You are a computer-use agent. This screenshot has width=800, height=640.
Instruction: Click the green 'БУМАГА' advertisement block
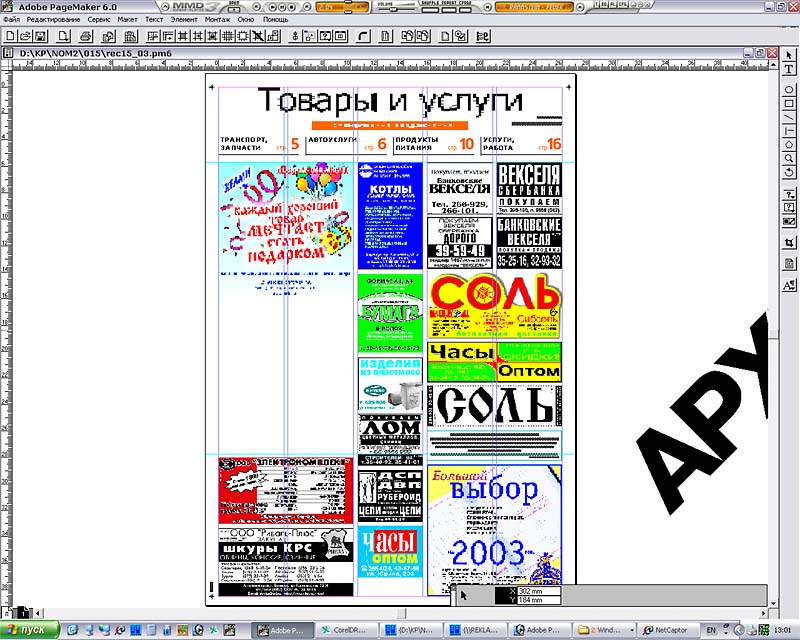[x=390, y=313]
